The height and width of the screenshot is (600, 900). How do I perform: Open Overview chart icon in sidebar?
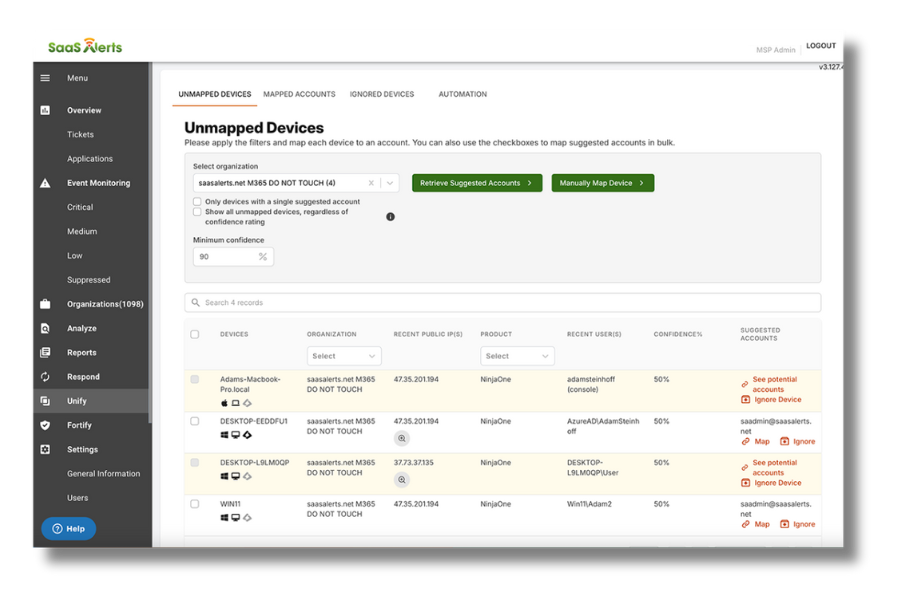(45, 110)
